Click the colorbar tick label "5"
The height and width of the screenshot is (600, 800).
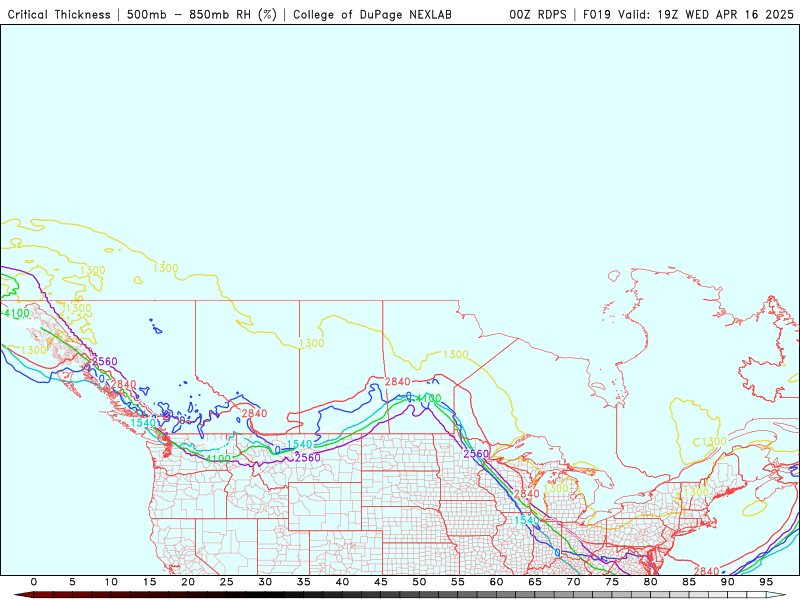(x=72, y=582)
